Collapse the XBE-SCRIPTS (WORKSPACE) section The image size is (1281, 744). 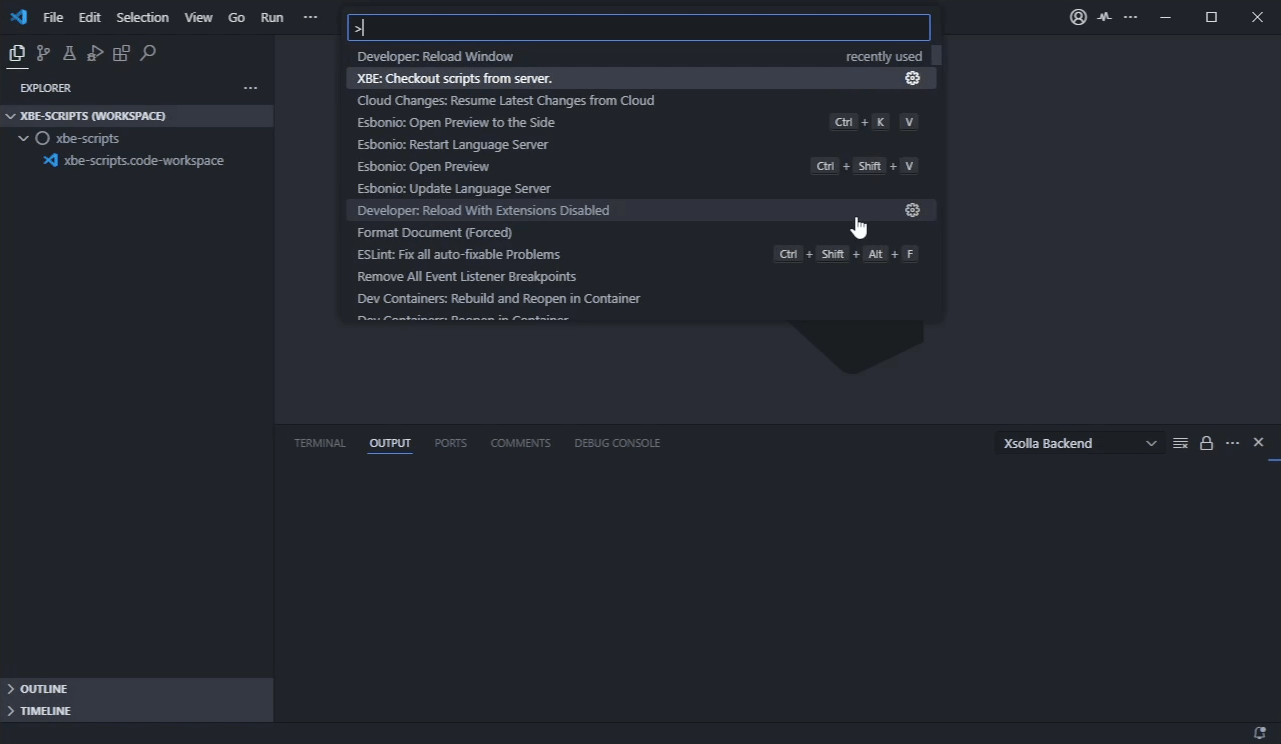[x=10, y=116]
